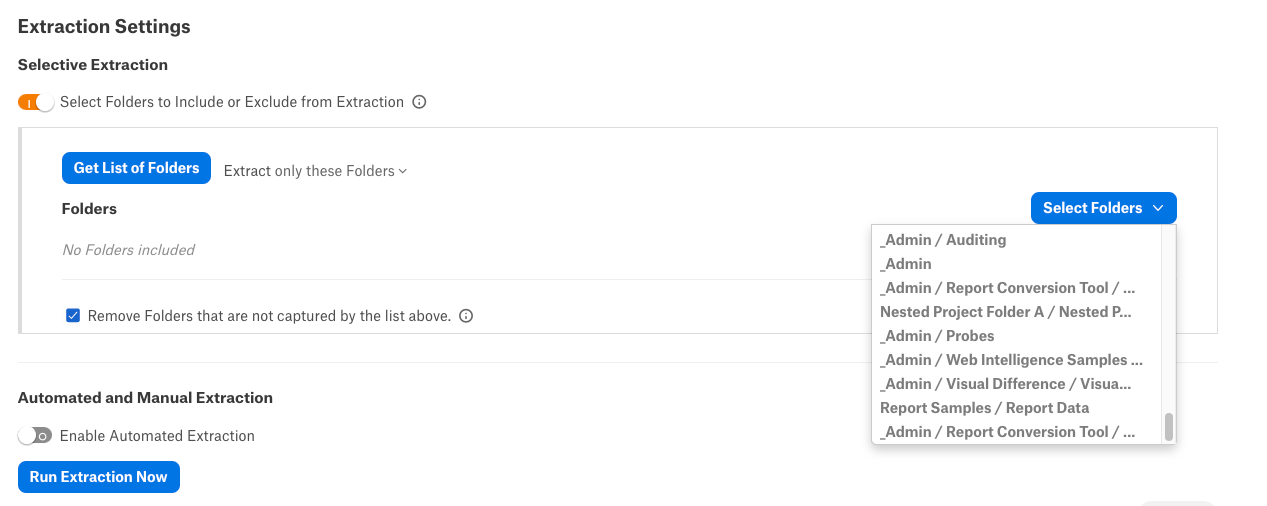
Task: Collapse the Select Folders dropdown button
Action: pos(1103,208)
